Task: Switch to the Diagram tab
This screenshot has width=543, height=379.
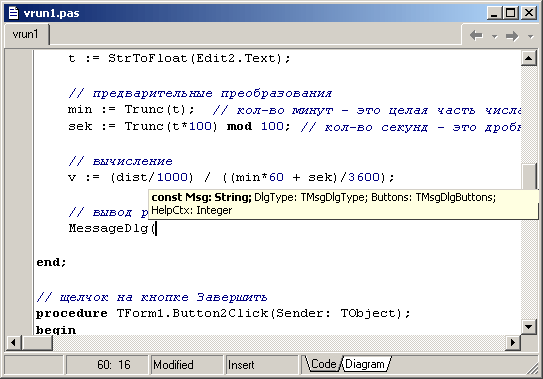Action: coord(366,364)
